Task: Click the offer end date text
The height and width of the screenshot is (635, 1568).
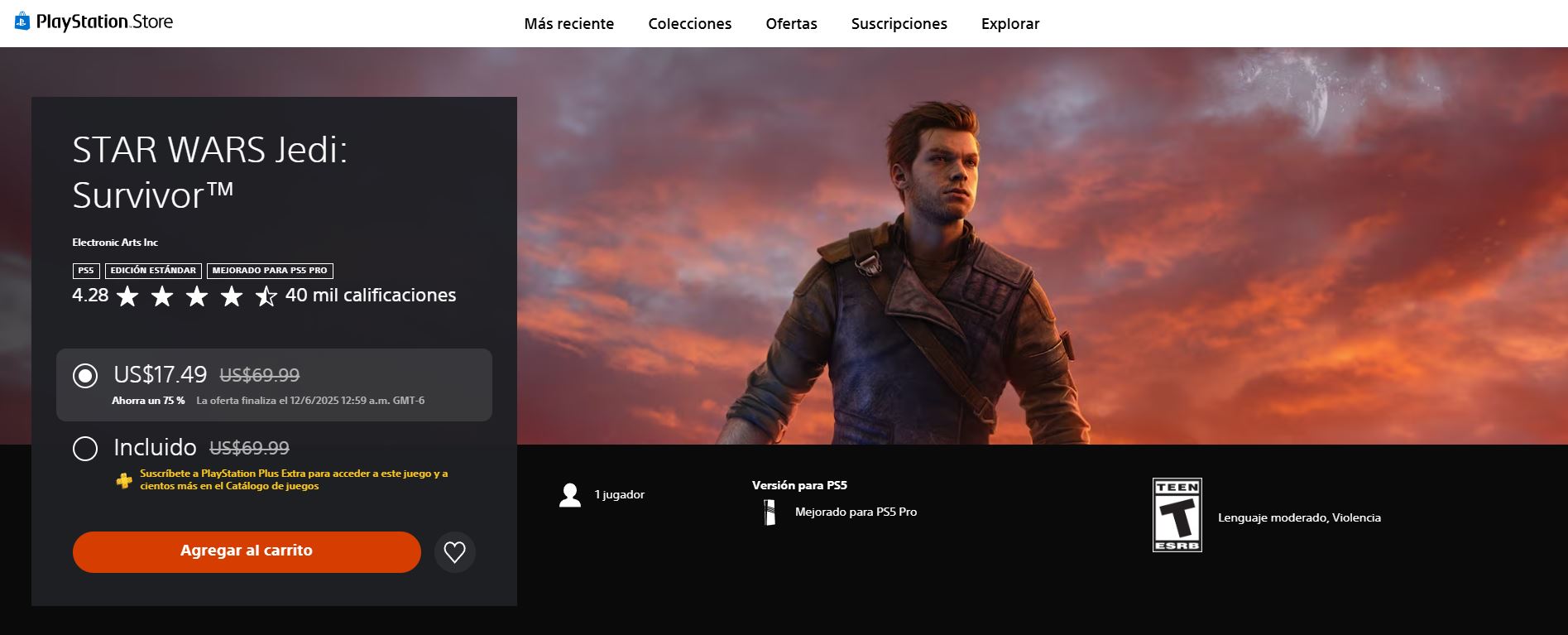Action: 310,401
